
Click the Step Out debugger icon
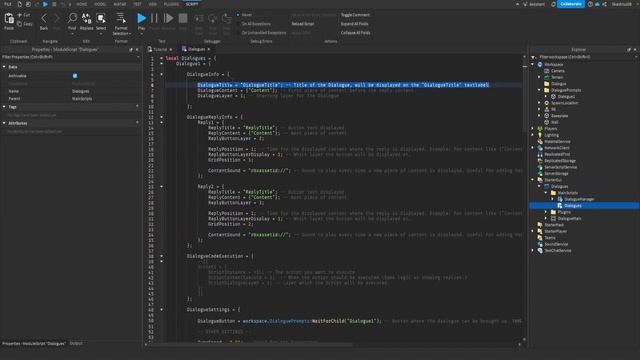click(227, 18)
